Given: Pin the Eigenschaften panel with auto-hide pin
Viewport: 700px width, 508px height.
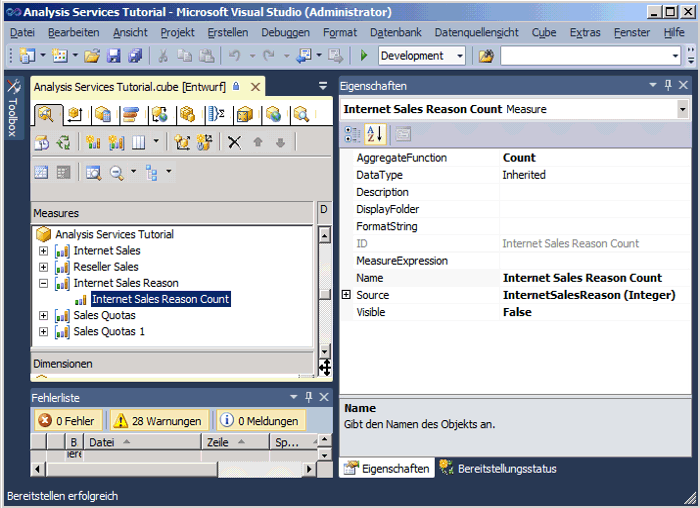Looking at the screenshot, I should point(669,86).
